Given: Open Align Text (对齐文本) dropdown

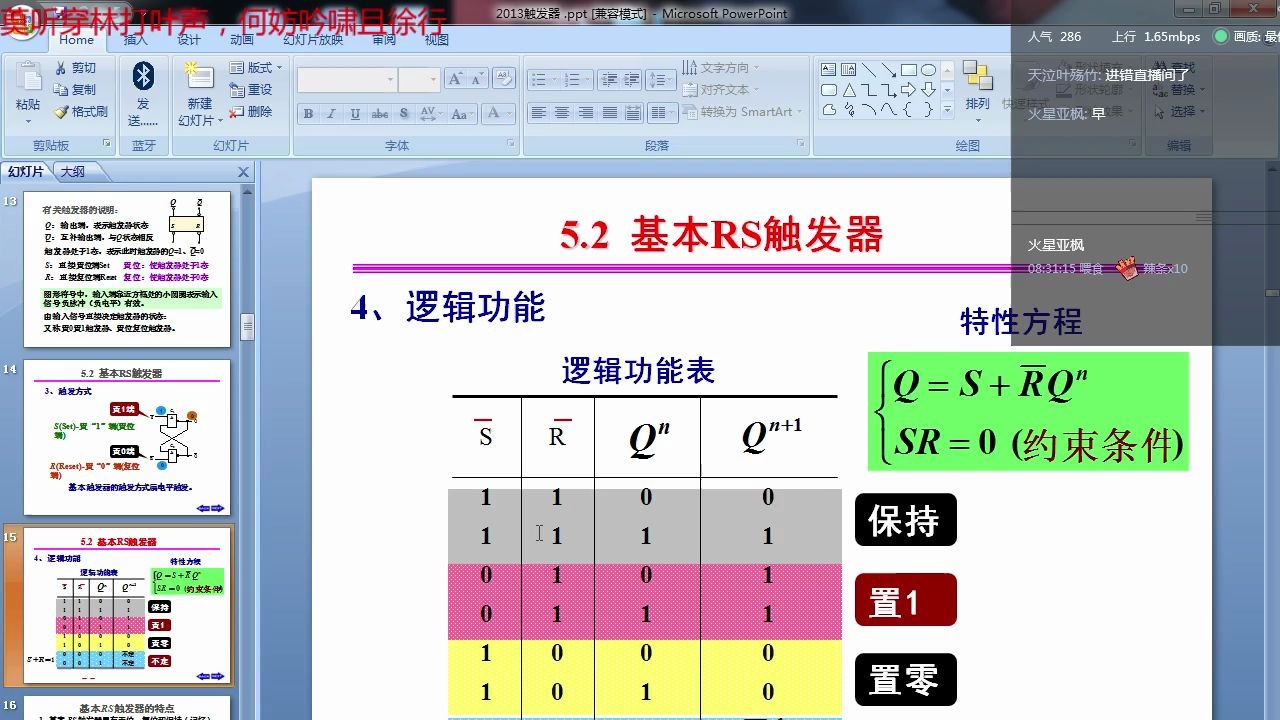Looking at the screenshot, I should tap(721, 90).
